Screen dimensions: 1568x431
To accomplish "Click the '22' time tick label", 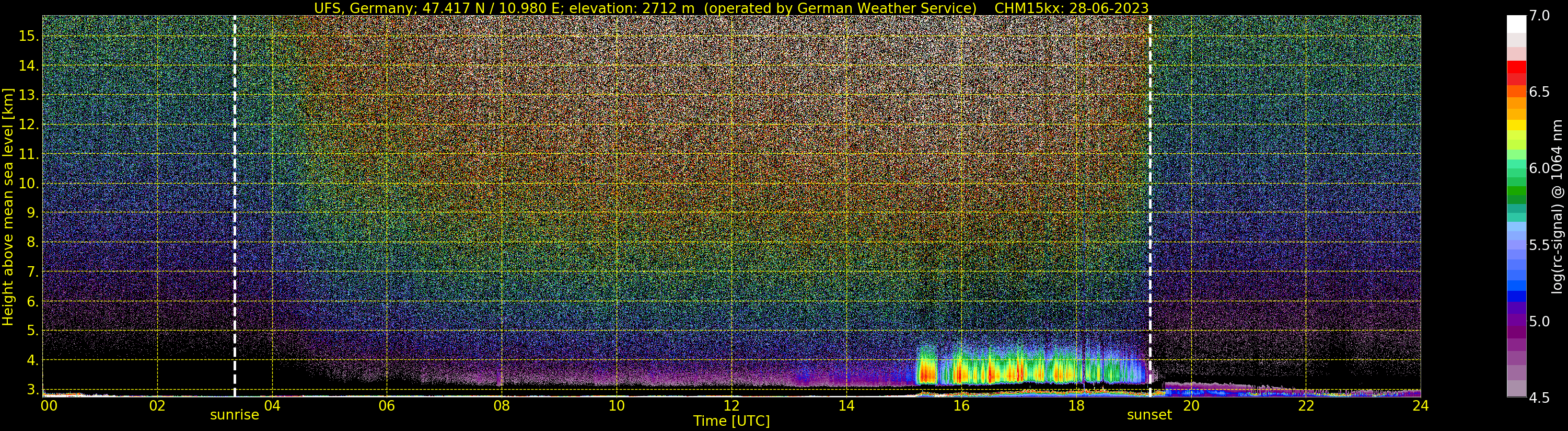I will point(1306,405).
